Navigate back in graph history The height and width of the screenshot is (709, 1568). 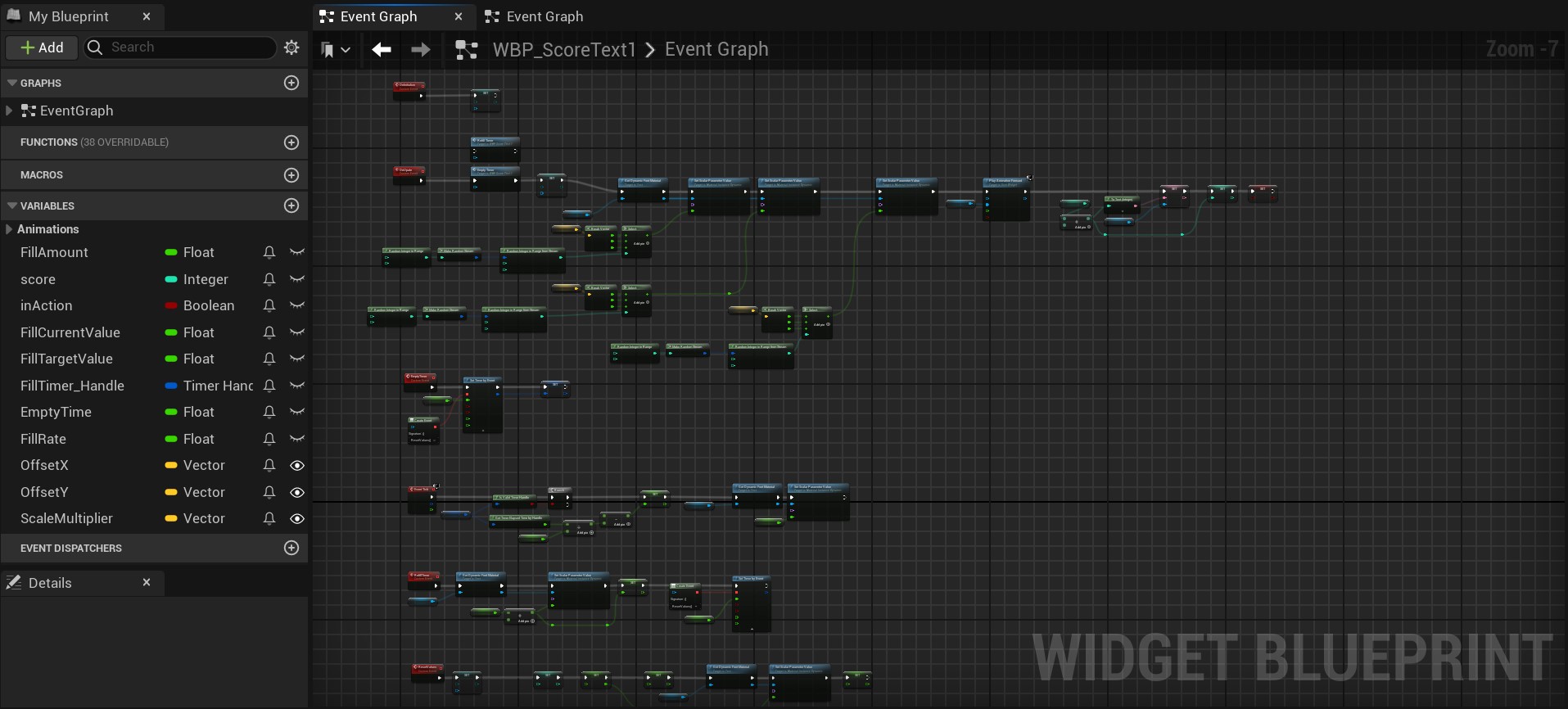pos(382,50)
